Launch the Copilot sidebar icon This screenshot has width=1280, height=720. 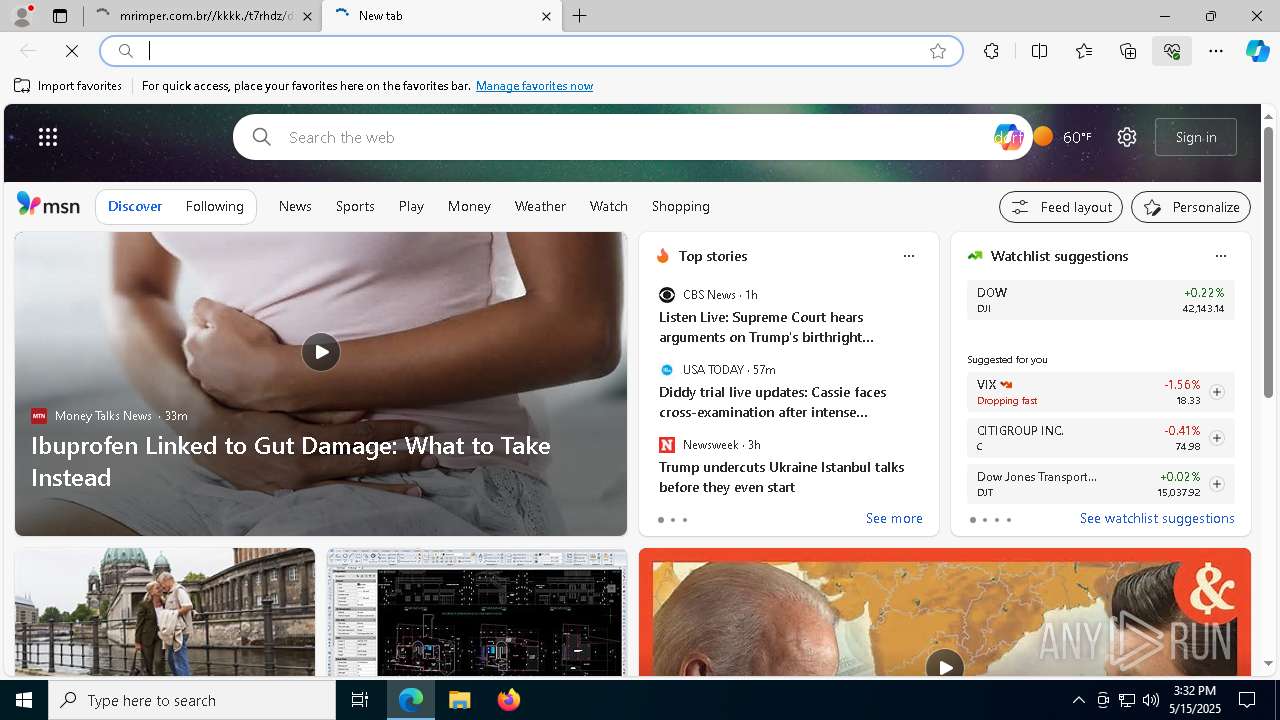pyautogui.click(x=1258, y=51)
